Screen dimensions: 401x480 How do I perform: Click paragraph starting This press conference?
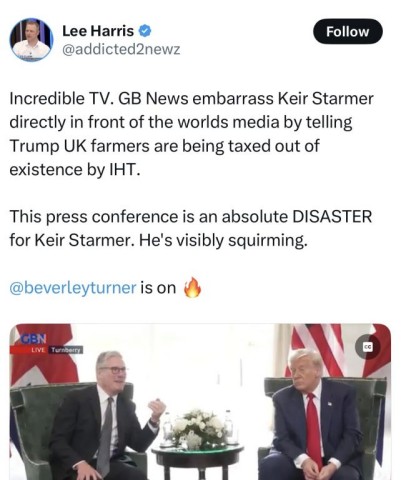pyautogui.click(x=191, y=228)
